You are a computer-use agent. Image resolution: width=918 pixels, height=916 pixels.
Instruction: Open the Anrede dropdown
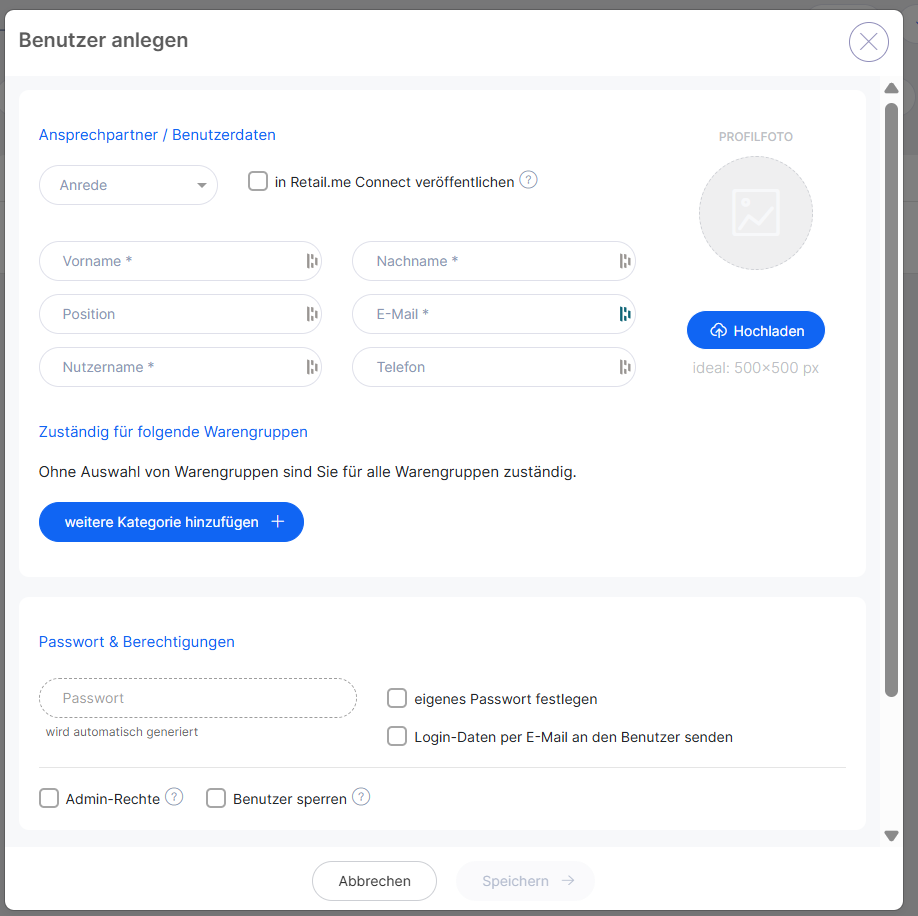coord(128,185)
